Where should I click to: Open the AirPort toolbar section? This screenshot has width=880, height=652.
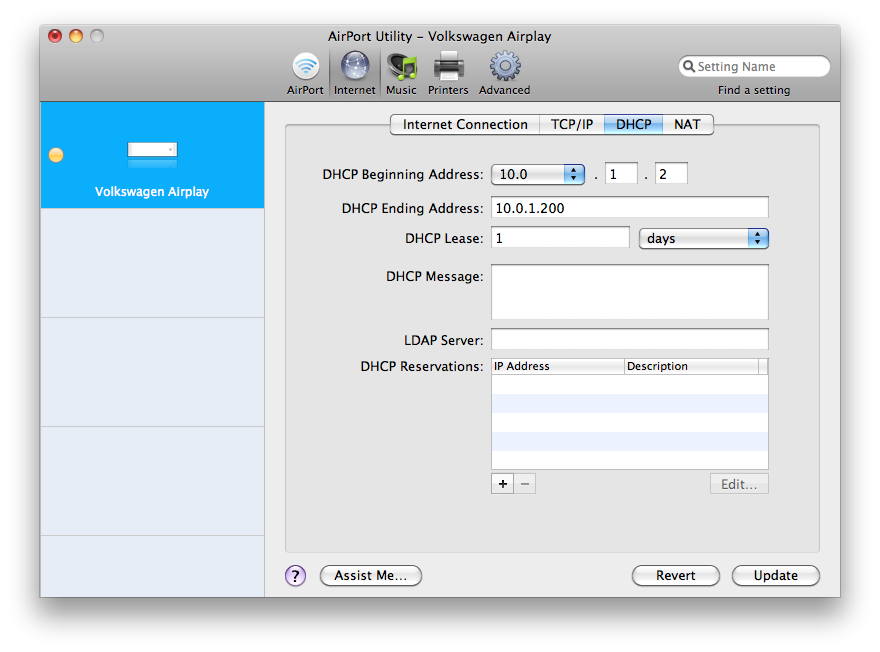tap(305, 74)
